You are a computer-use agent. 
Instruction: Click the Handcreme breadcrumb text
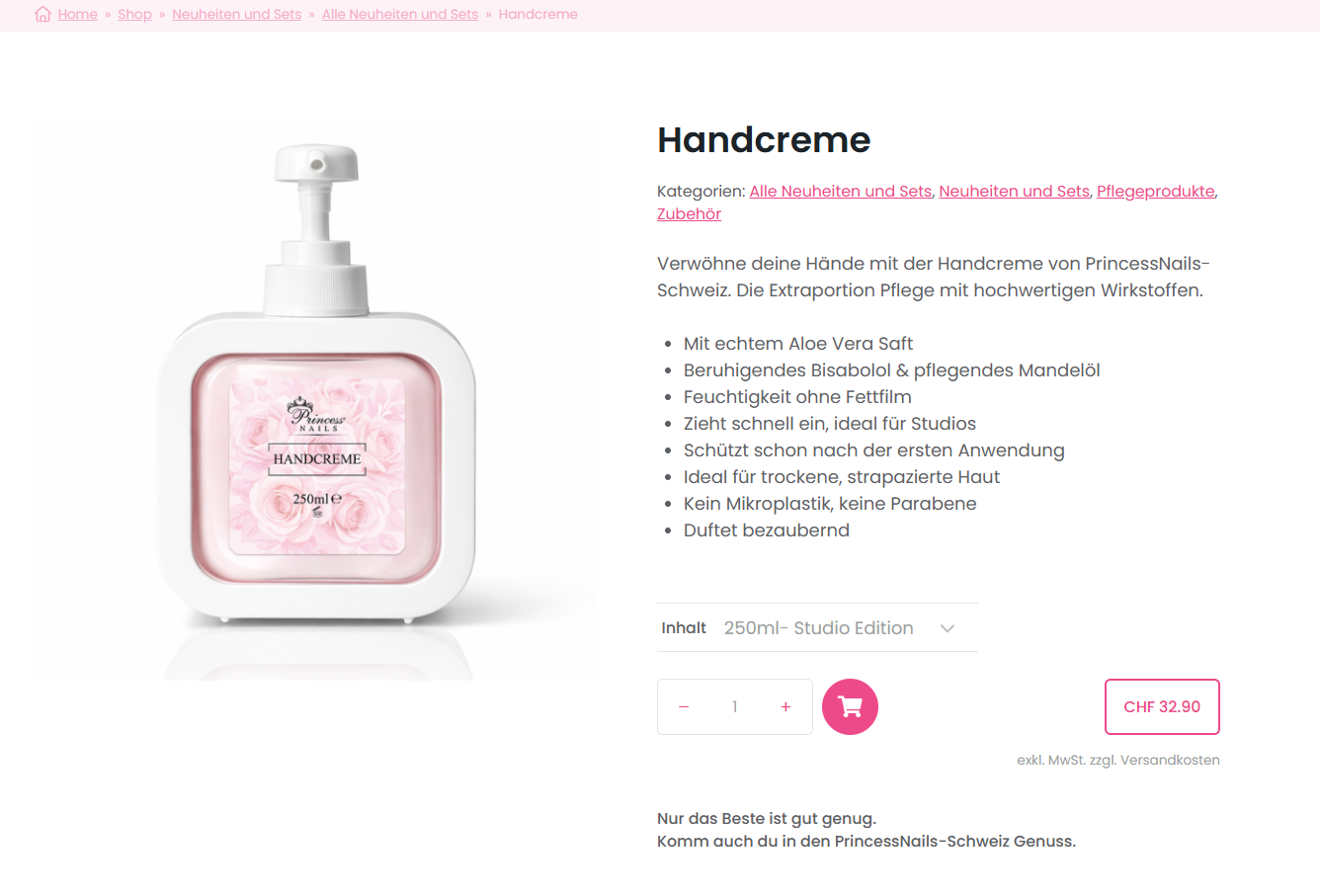point(538,14)
